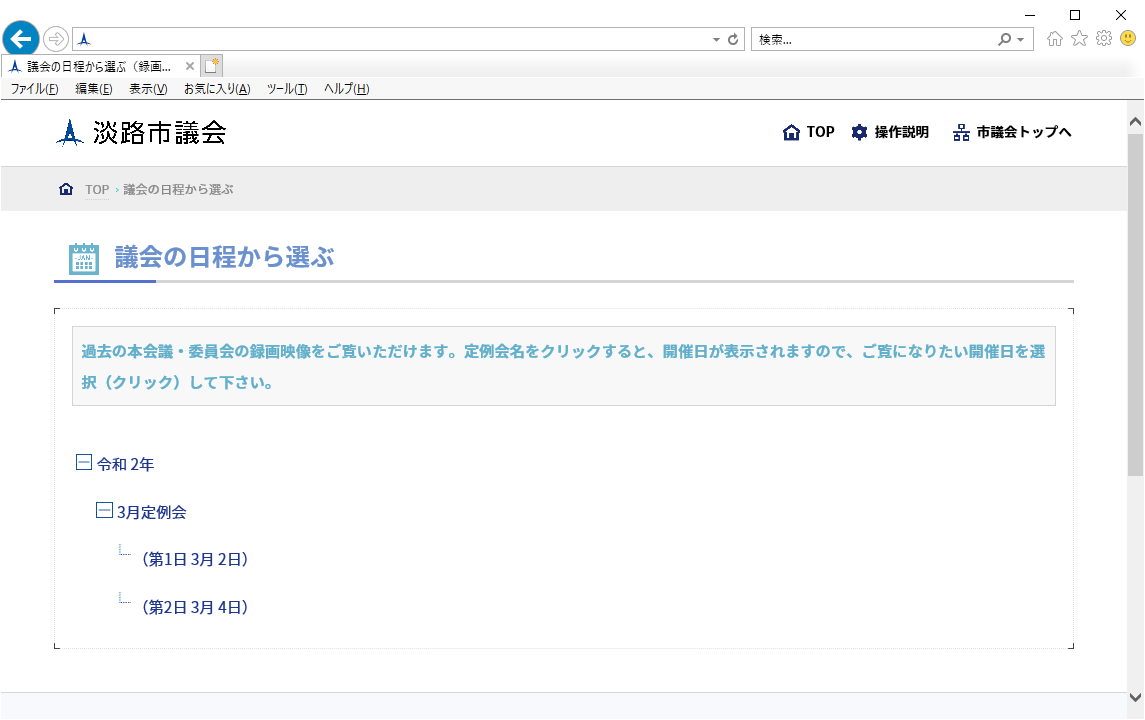The width and height of the screenshot is (1145, 720).
Task: Open （第2日 3月 4日） session link
Action: 194,608
